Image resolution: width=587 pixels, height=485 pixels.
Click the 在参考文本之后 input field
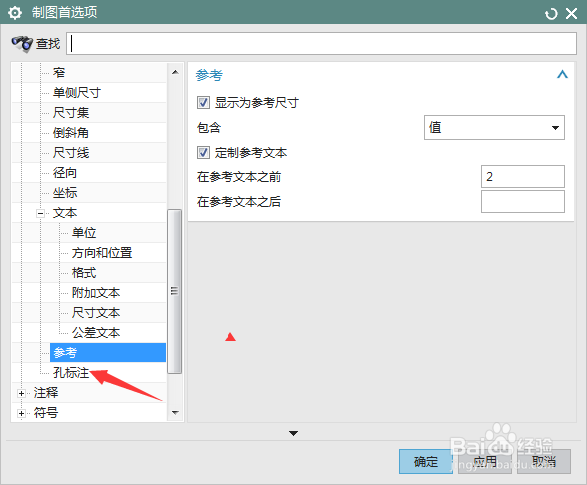[523, 201]
